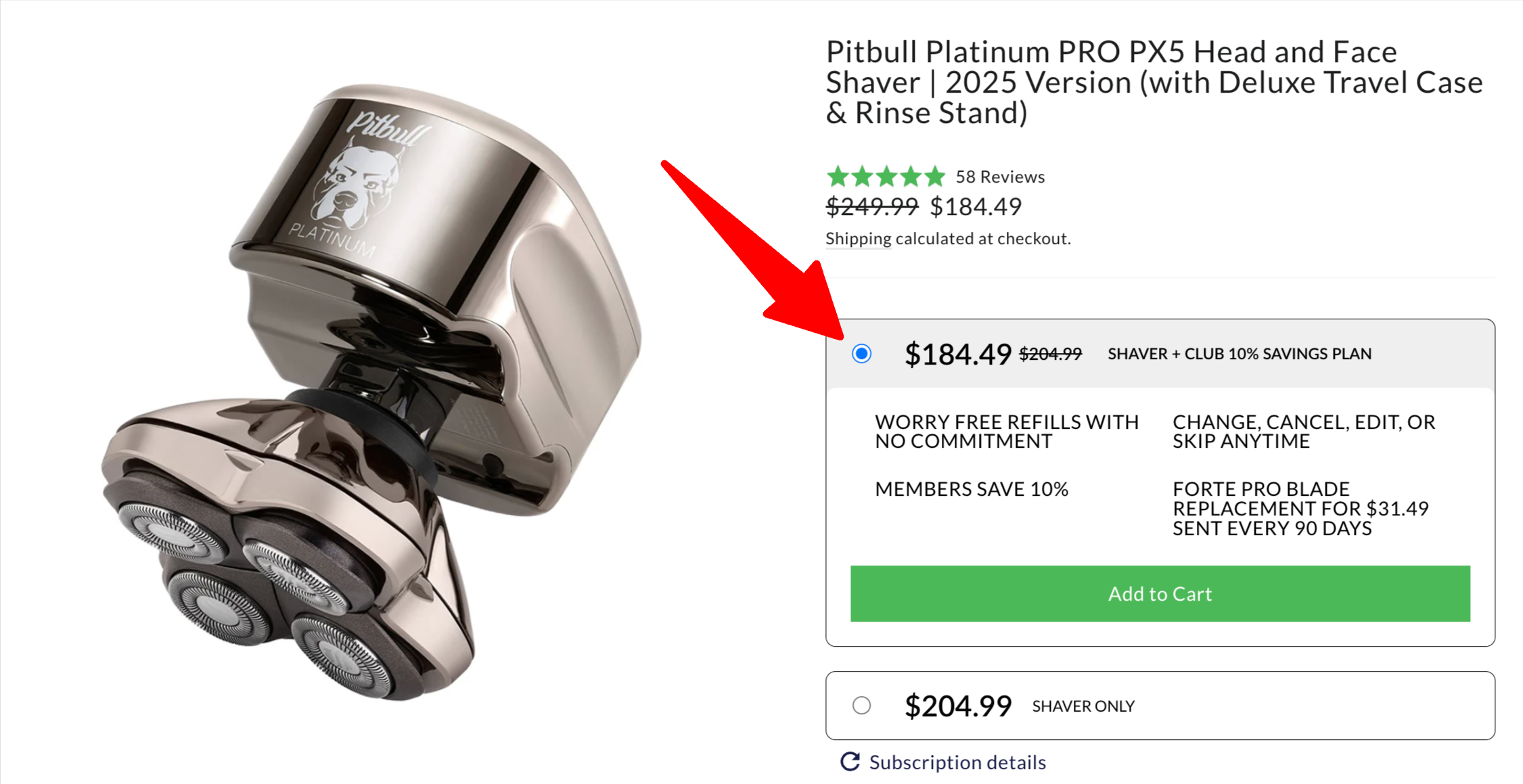Click the first green rating star

click(x=838, y=177)
